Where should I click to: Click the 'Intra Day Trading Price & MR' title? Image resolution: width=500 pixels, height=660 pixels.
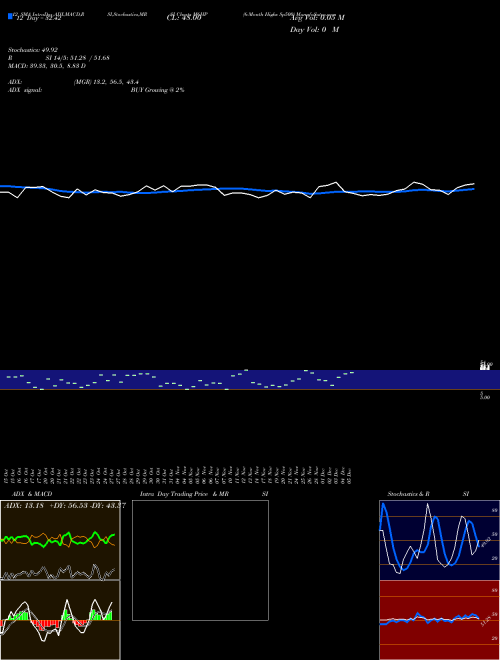[184, 494]
